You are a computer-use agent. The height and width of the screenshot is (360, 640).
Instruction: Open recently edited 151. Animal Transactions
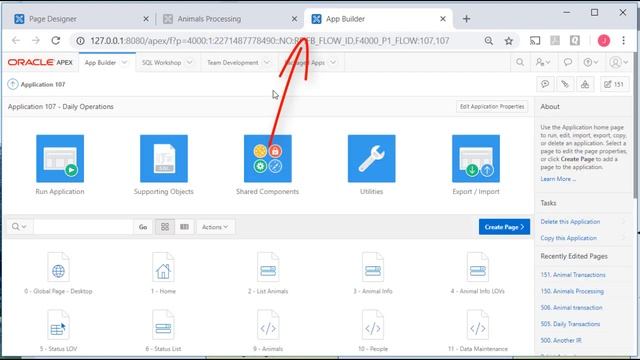click(x=573, y=275)
